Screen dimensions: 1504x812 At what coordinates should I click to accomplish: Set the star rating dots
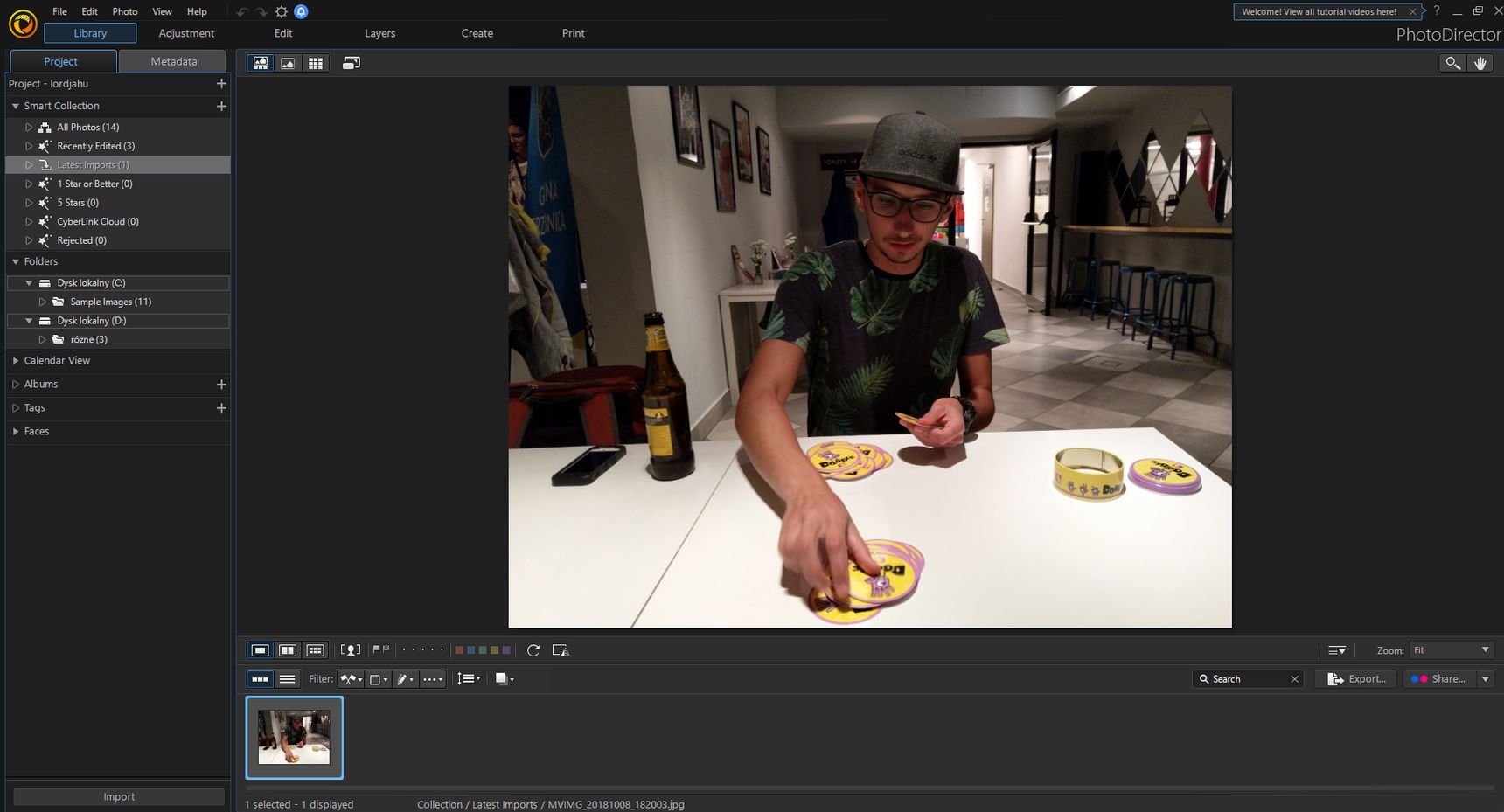click(423, 649)
